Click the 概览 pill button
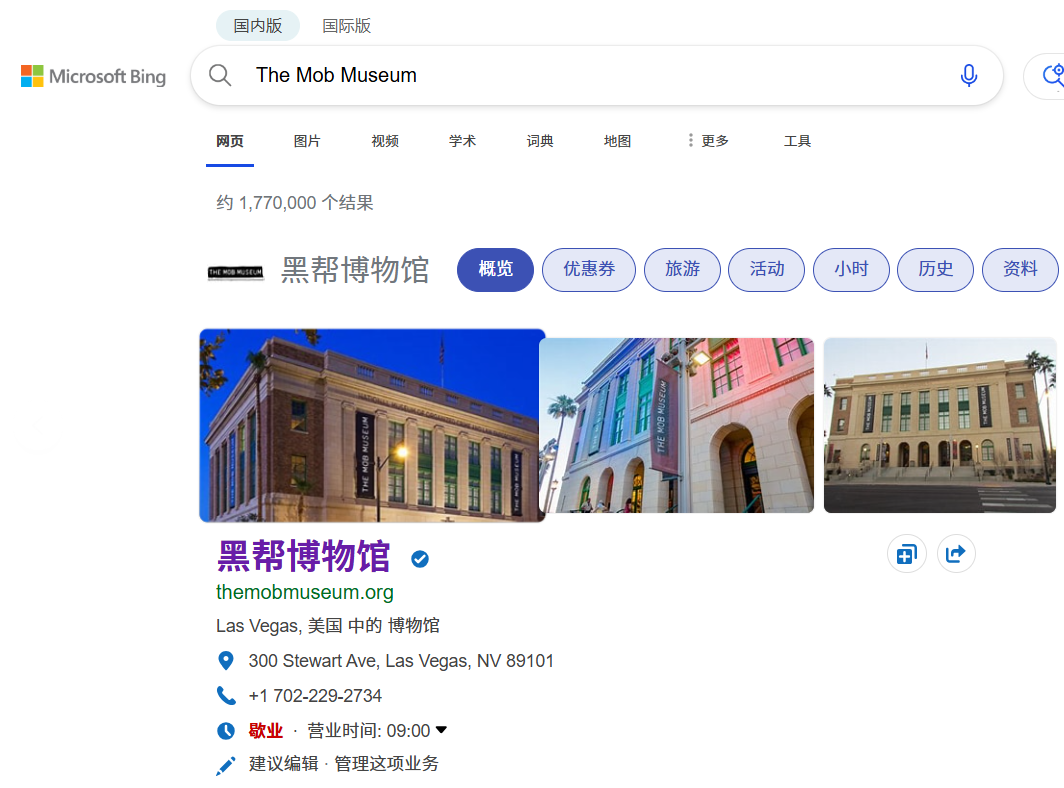Viewport: 1064px width, 788px height. coord(495,269)
